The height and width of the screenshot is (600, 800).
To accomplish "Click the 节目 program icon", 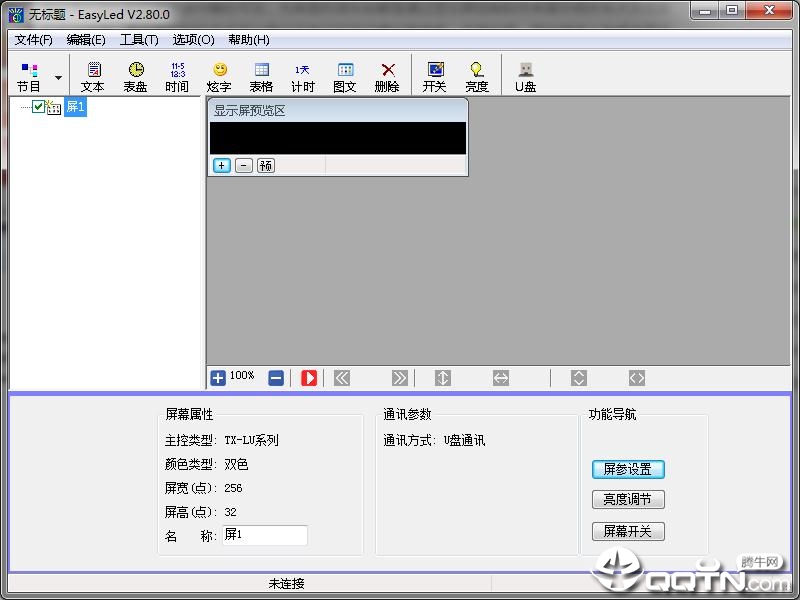I will [29, 77].
